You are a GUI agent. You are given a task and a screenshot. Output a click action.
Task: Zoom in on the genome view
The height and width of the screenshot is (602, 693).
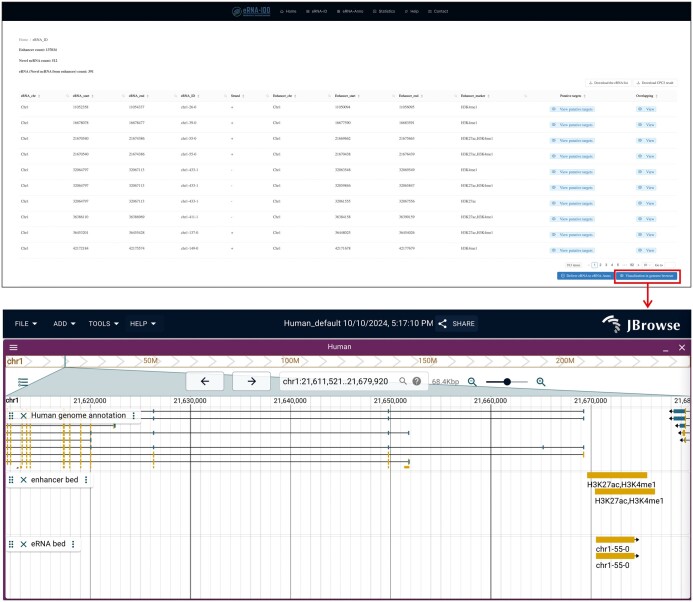541,381
